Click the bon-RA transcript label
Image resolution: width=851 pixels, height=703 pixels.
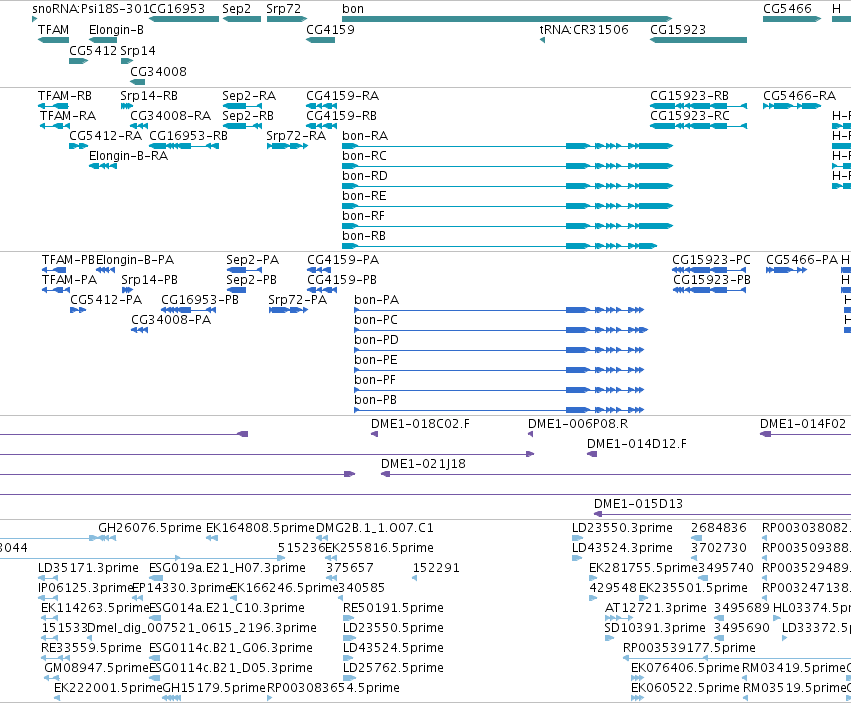tap(365, 136)
